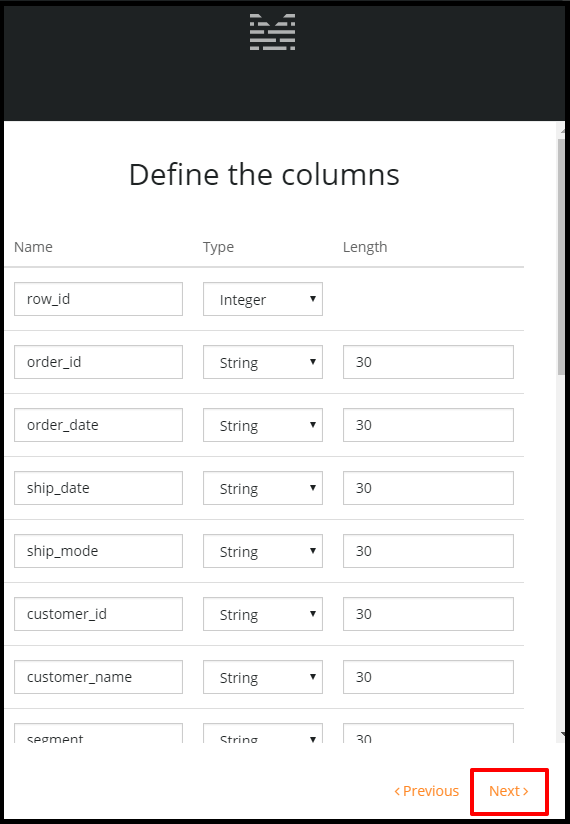
Task: Expand the Type dropdown for ship_date
Action: coord(263,488)
